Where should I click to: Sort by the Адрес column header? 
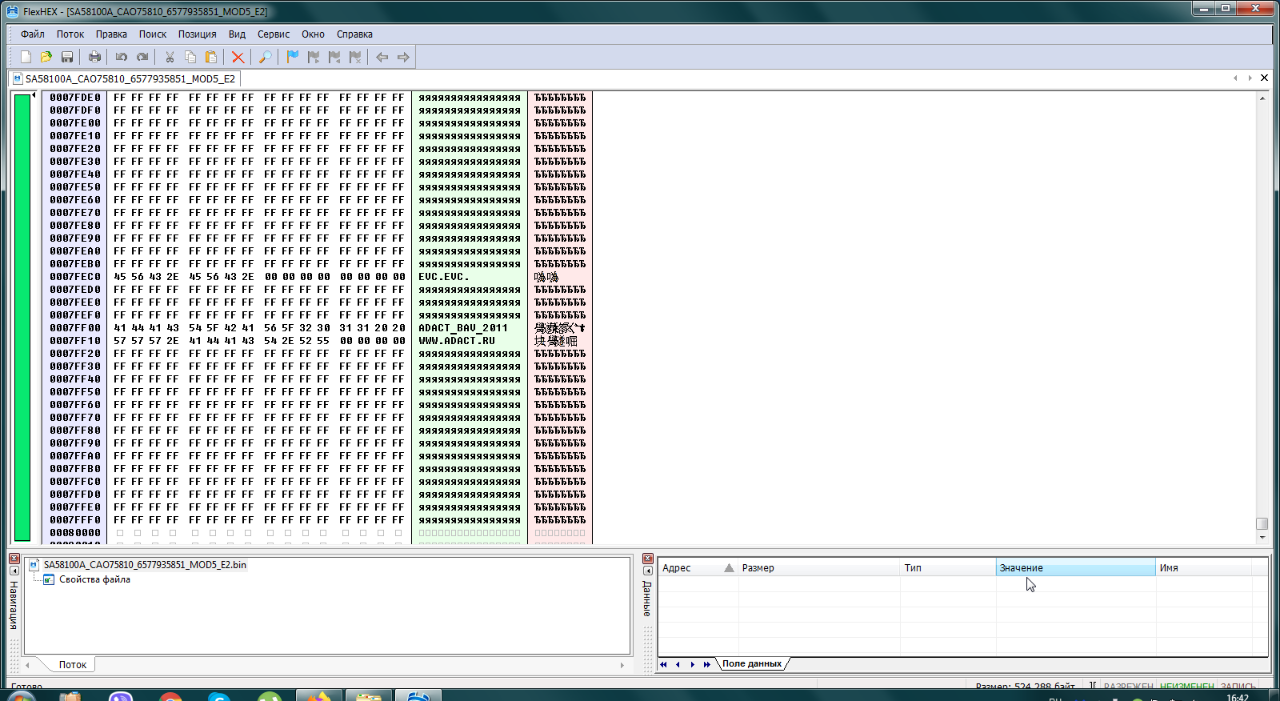[x=690, y=568]
